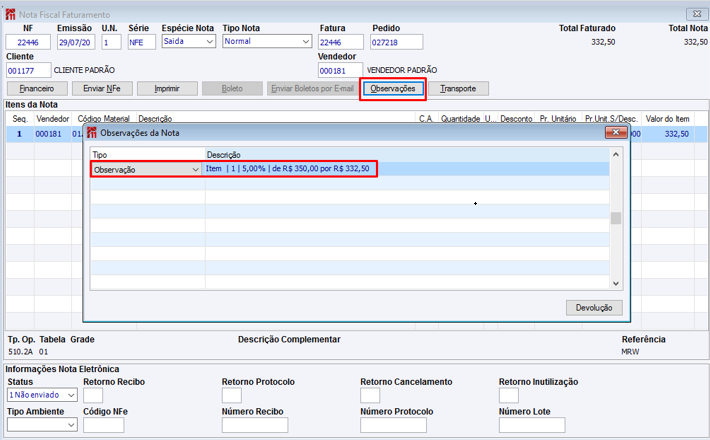Click the Vendedor code field
The image size is (710, 440).
[x=341, y=70]
